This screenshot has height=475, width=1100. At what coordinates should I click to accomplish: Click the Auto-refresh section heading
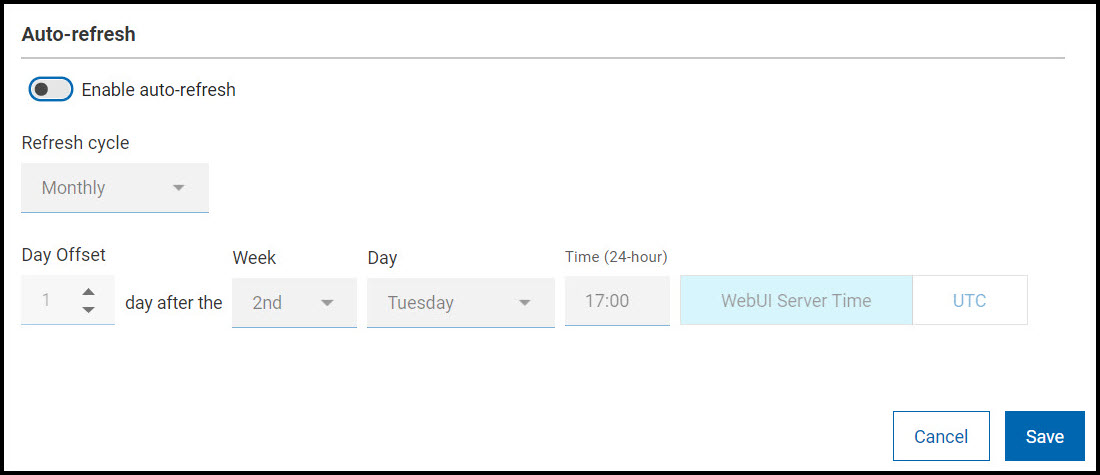[x=79, y=35]
